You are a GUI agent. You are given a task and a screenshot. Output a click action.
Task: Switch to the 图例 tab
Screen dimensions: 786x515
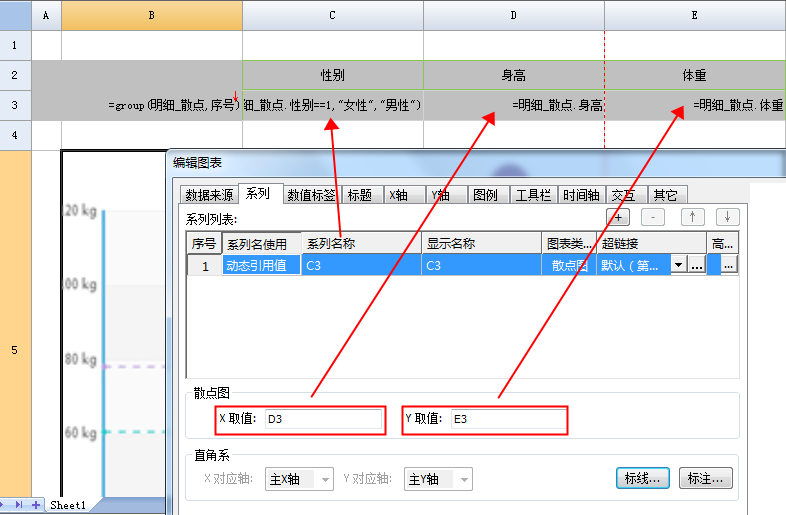(485, 195)
